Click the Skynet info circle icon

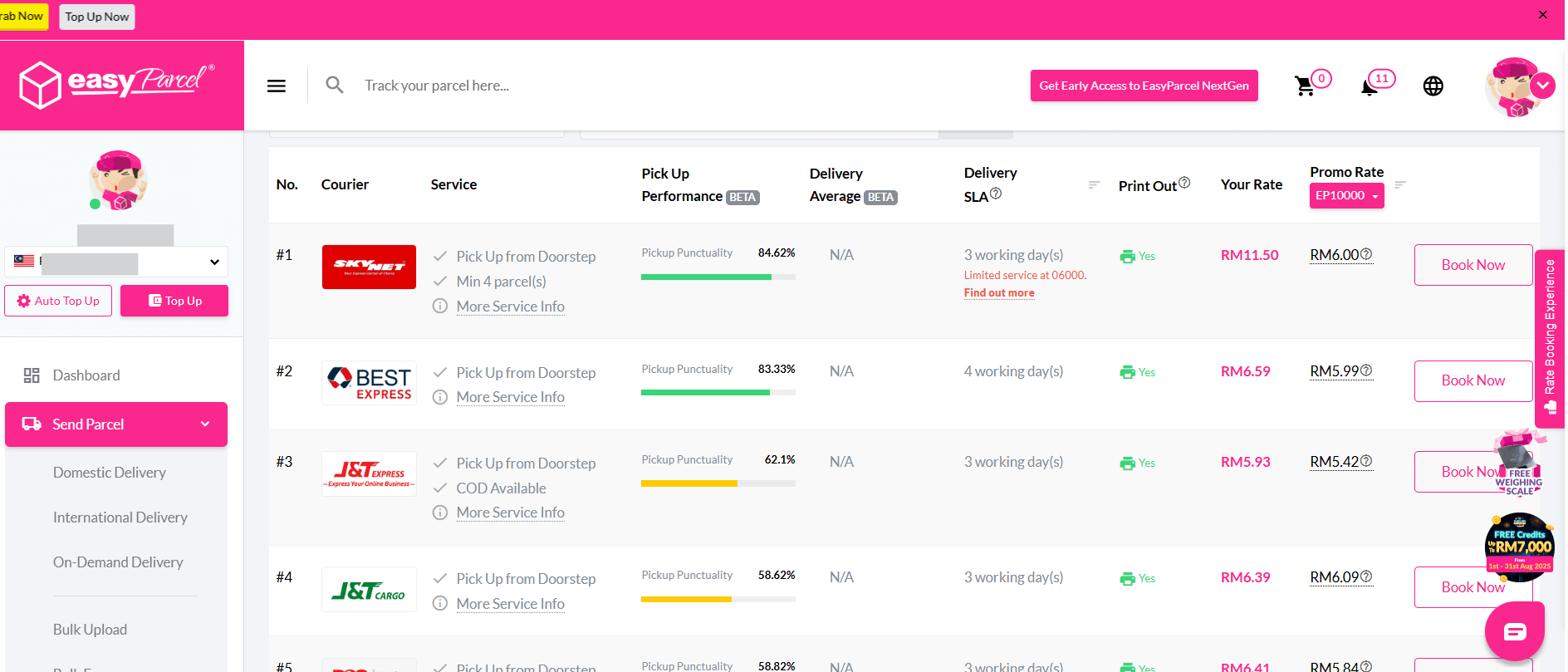(x=440, y=307)
